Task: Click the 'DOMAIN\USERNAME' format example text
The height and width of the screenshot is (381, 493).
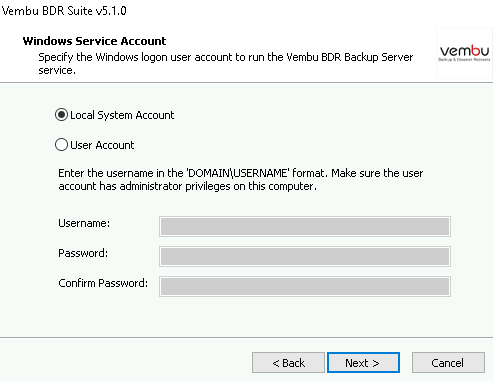Action: 238,173
